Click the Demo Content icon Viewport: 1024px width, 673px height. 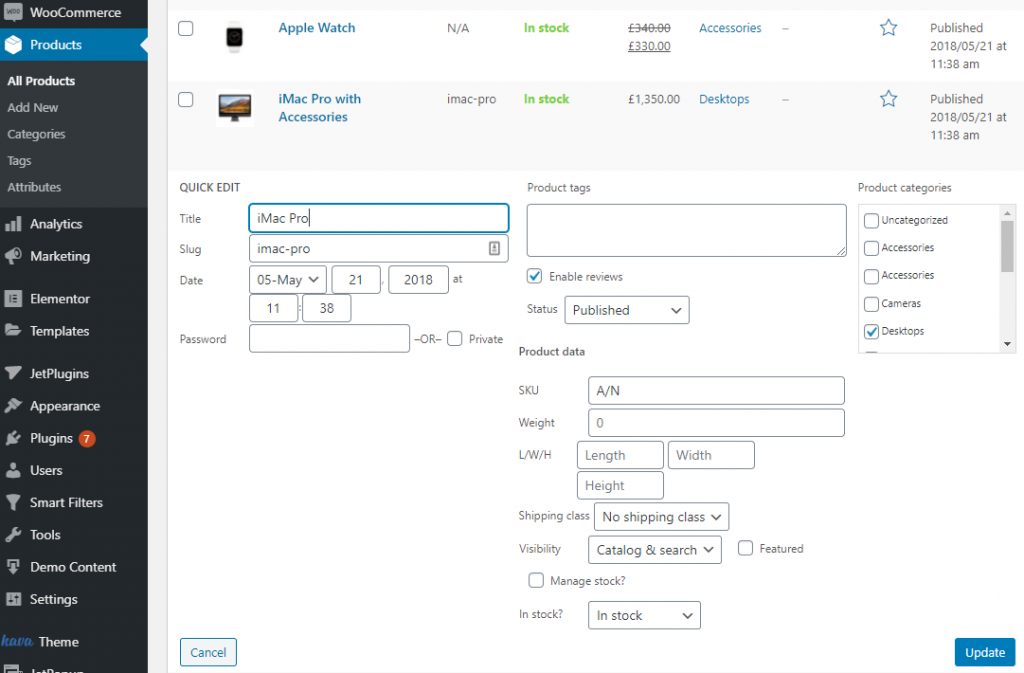pos(13,567)
